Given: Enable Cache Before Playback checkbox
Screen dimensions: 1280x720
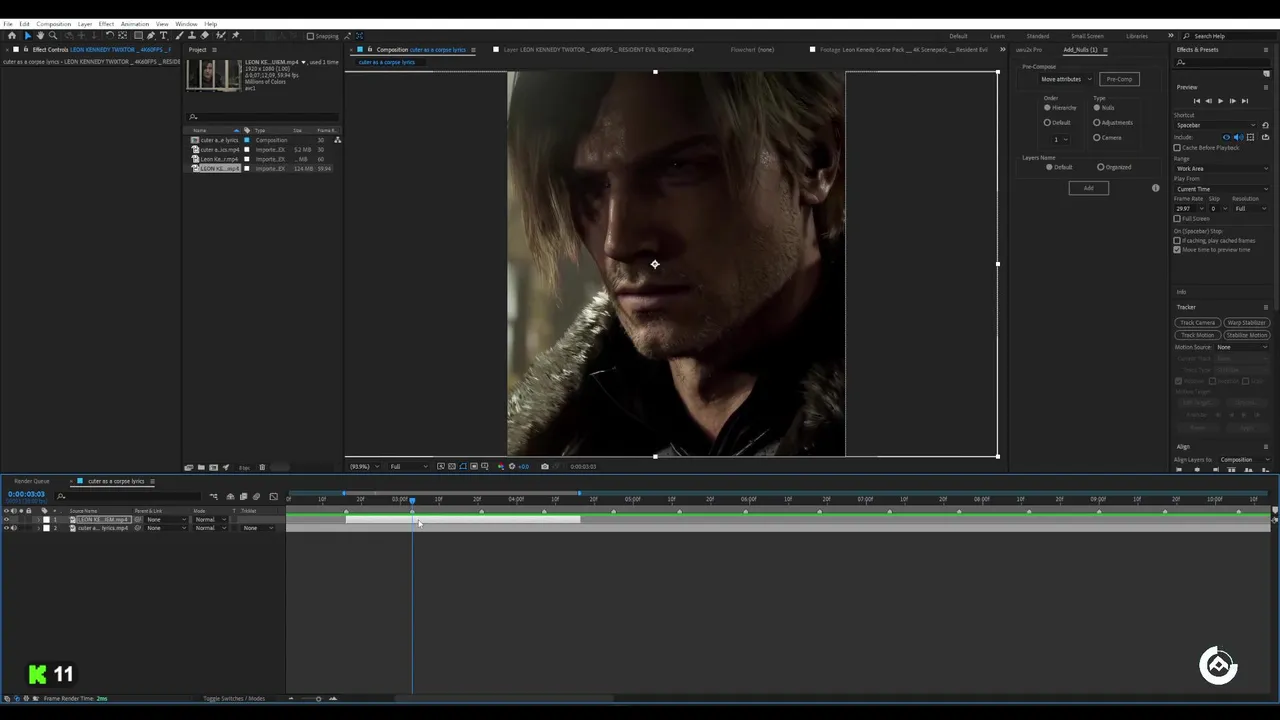Looking at the screenshot, I should 1177,148.
